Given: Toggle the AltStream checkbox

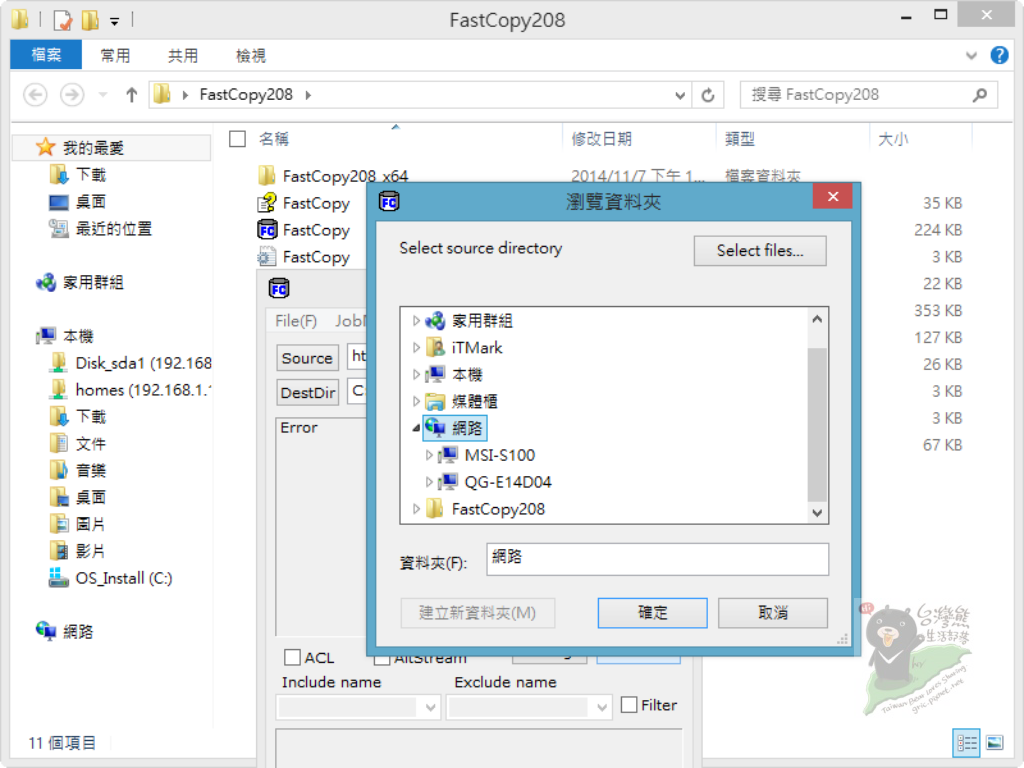Looking at the screenshot, I should (382, 659).
